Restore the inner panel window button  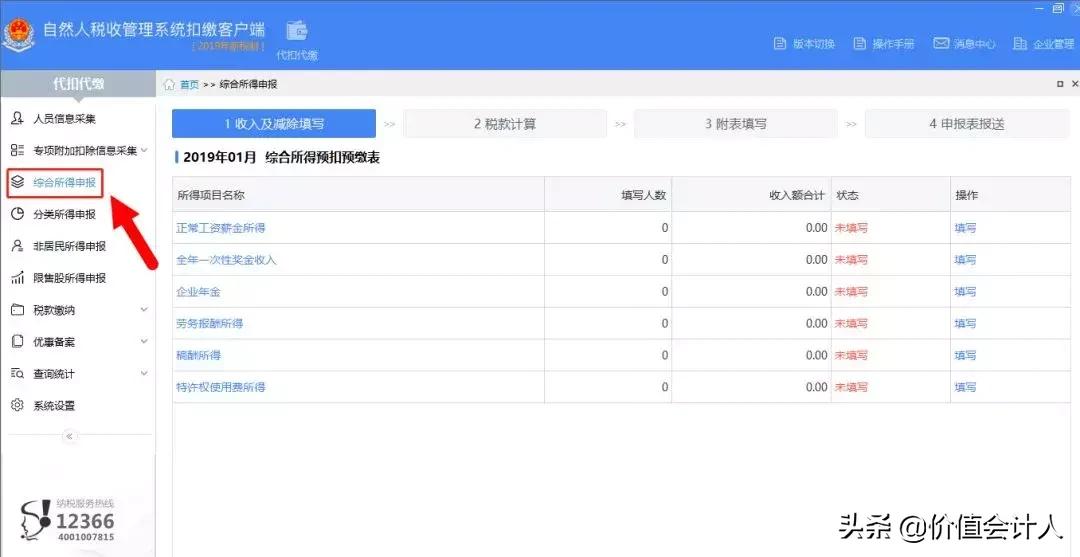click(x=1059, y=84)
